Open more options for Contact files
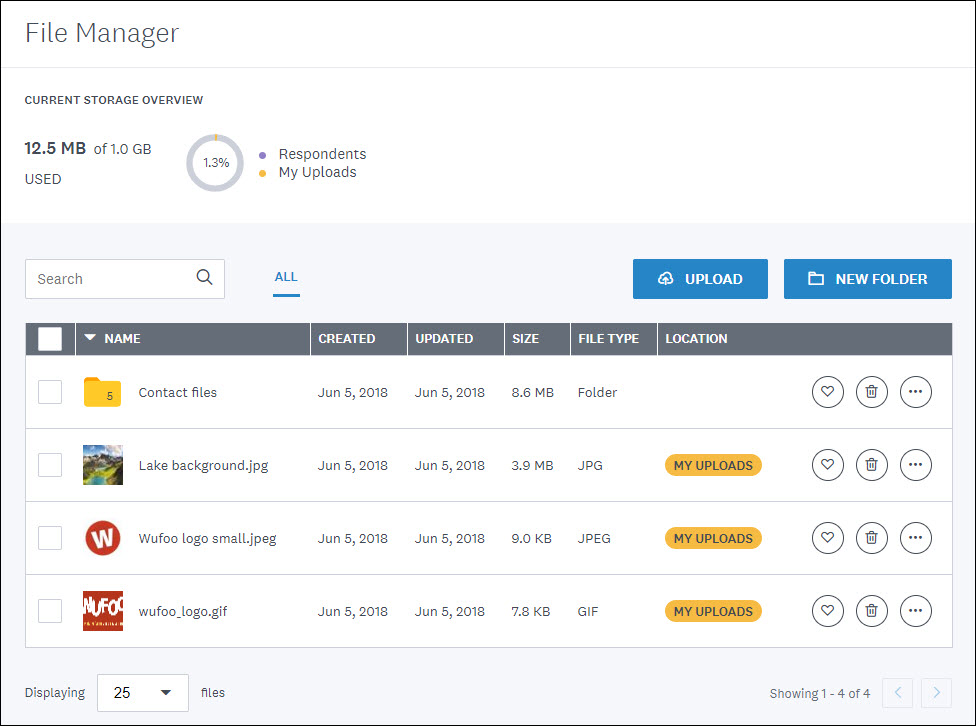 click(x=915, y=392)
